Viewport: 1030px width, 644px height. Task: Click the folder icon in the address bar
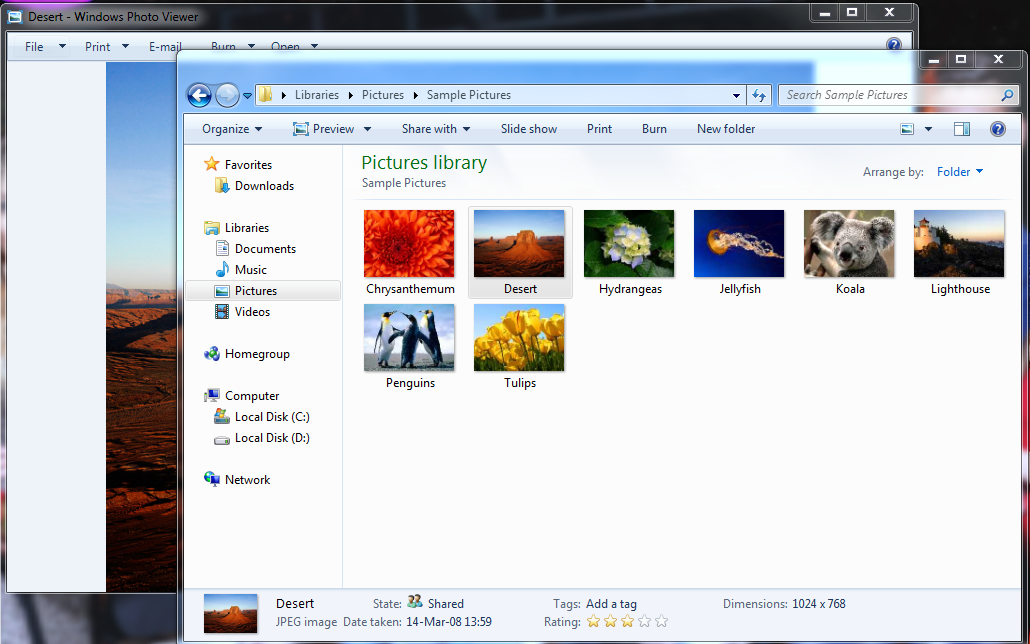(x=265, y=95)
